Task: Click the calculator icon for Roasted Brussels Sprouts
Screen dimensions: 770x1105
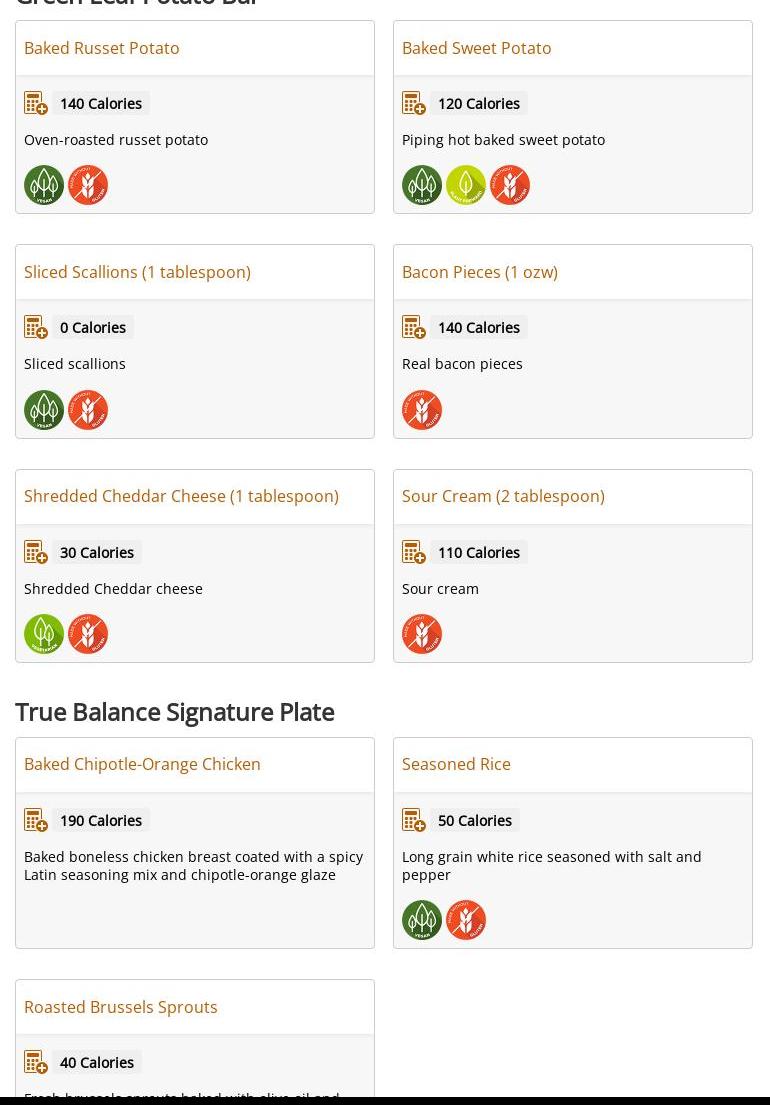Action: coord(36,1063)
